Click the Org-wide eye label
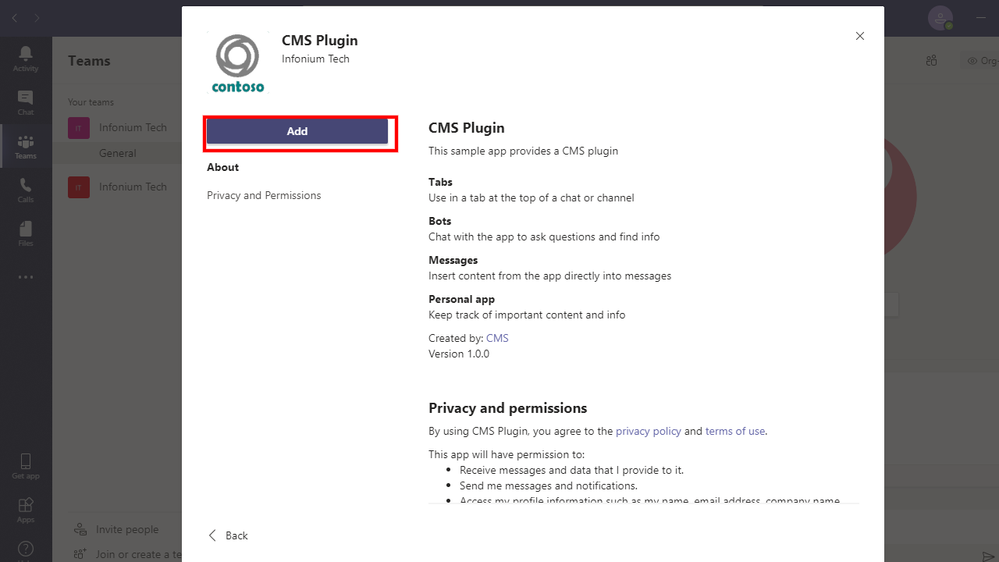Viewport: 999px width, 562px height. tap(982, 61)
